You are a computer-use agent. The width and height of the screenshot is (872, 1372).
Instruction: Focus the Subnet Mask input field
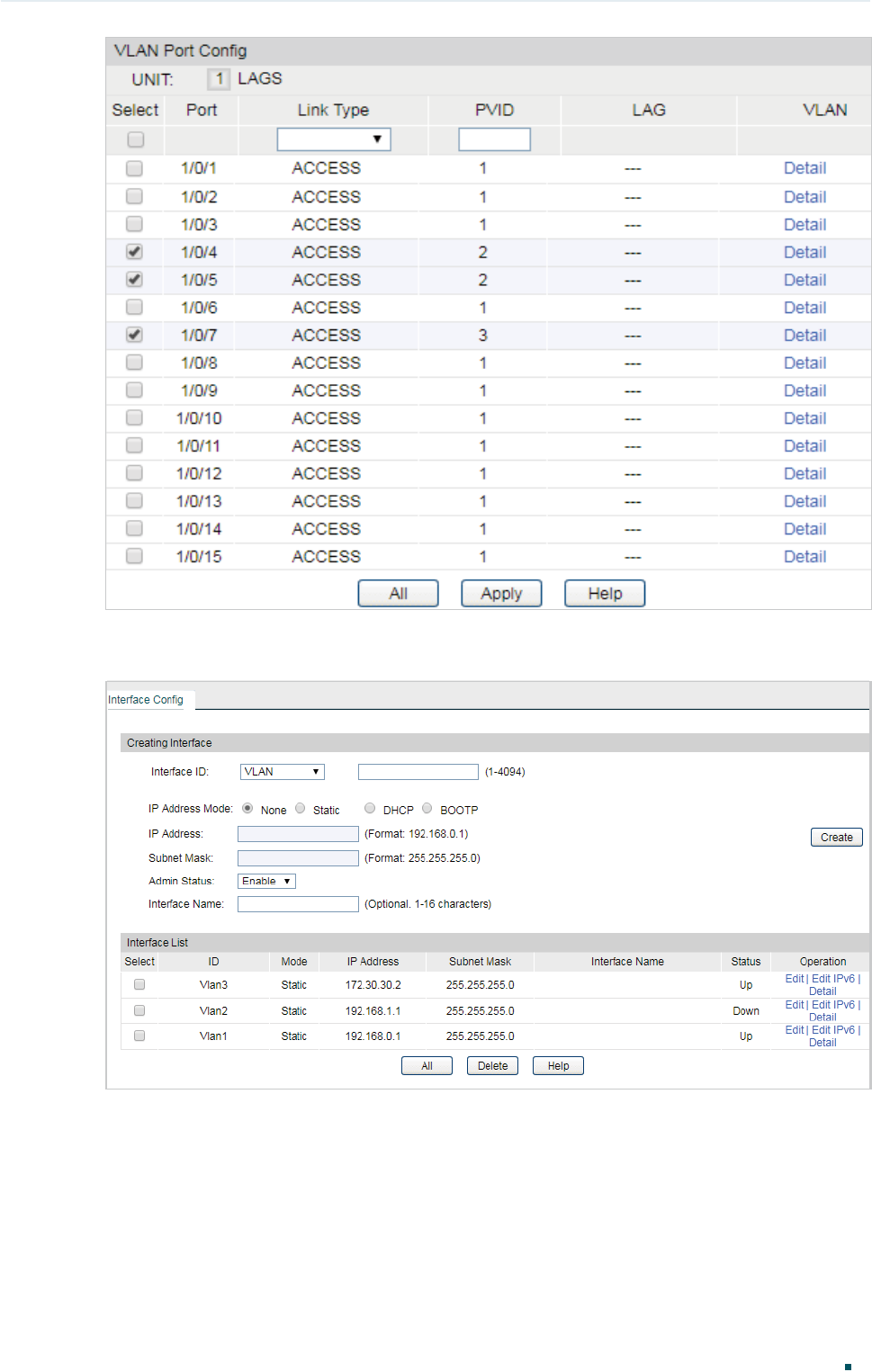[298, 858]
